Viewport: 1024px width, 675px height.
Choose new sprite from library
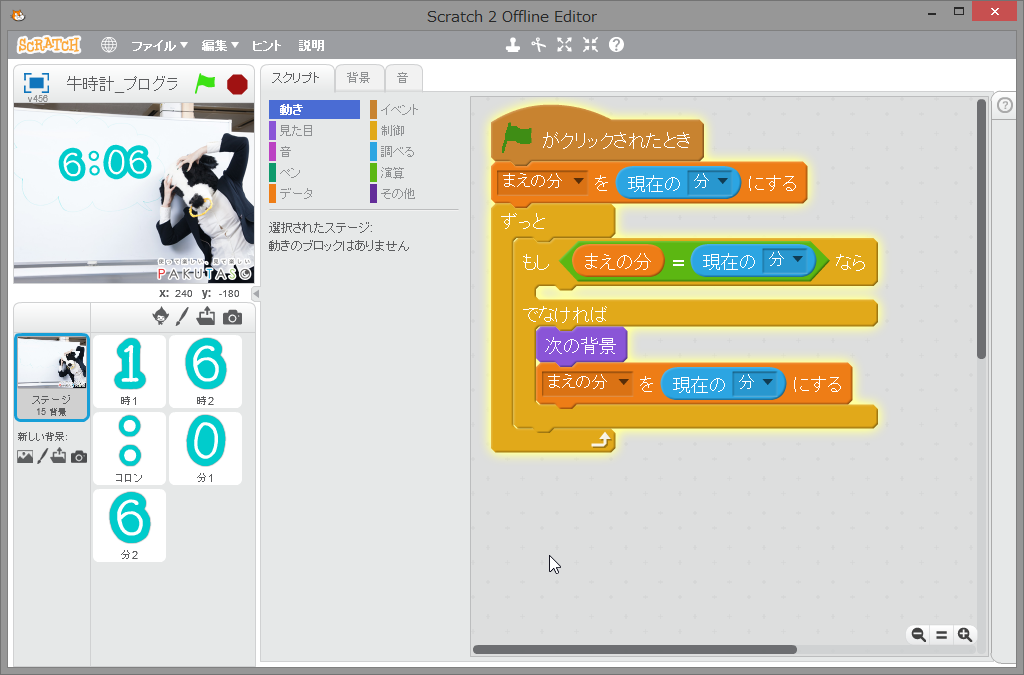pyautogui.click(x=160, y=317)
